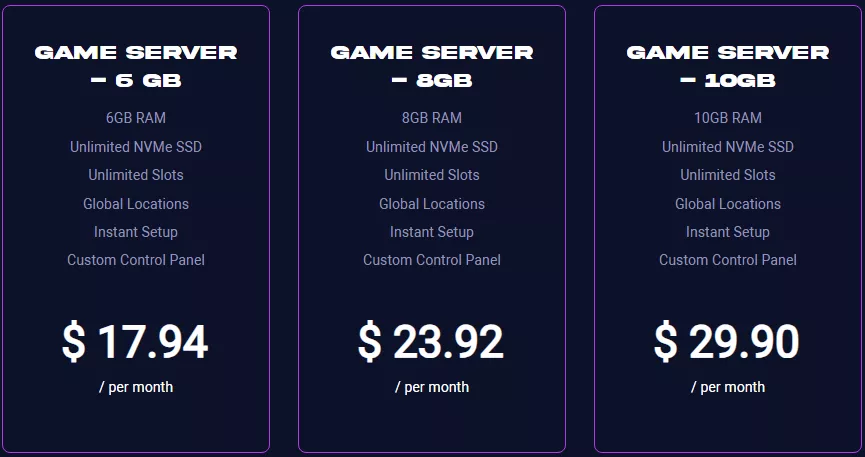Click Instant Setup in the 6 GB card

pyautogui.click(x=136, y=232)
